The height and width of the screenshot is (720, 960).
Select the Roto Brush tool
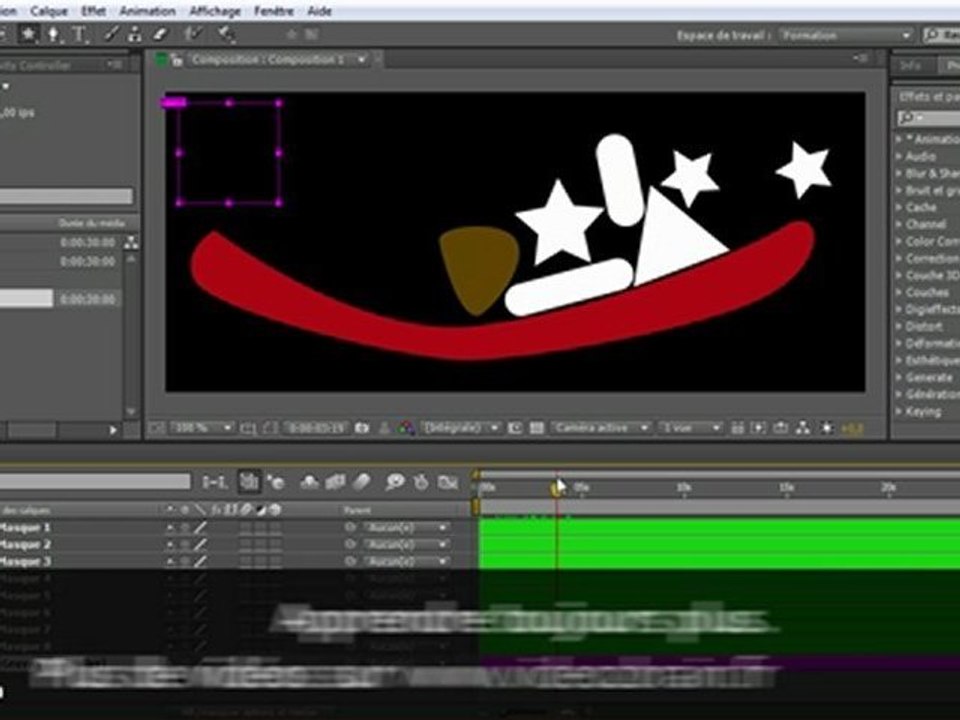pos(194,34)
